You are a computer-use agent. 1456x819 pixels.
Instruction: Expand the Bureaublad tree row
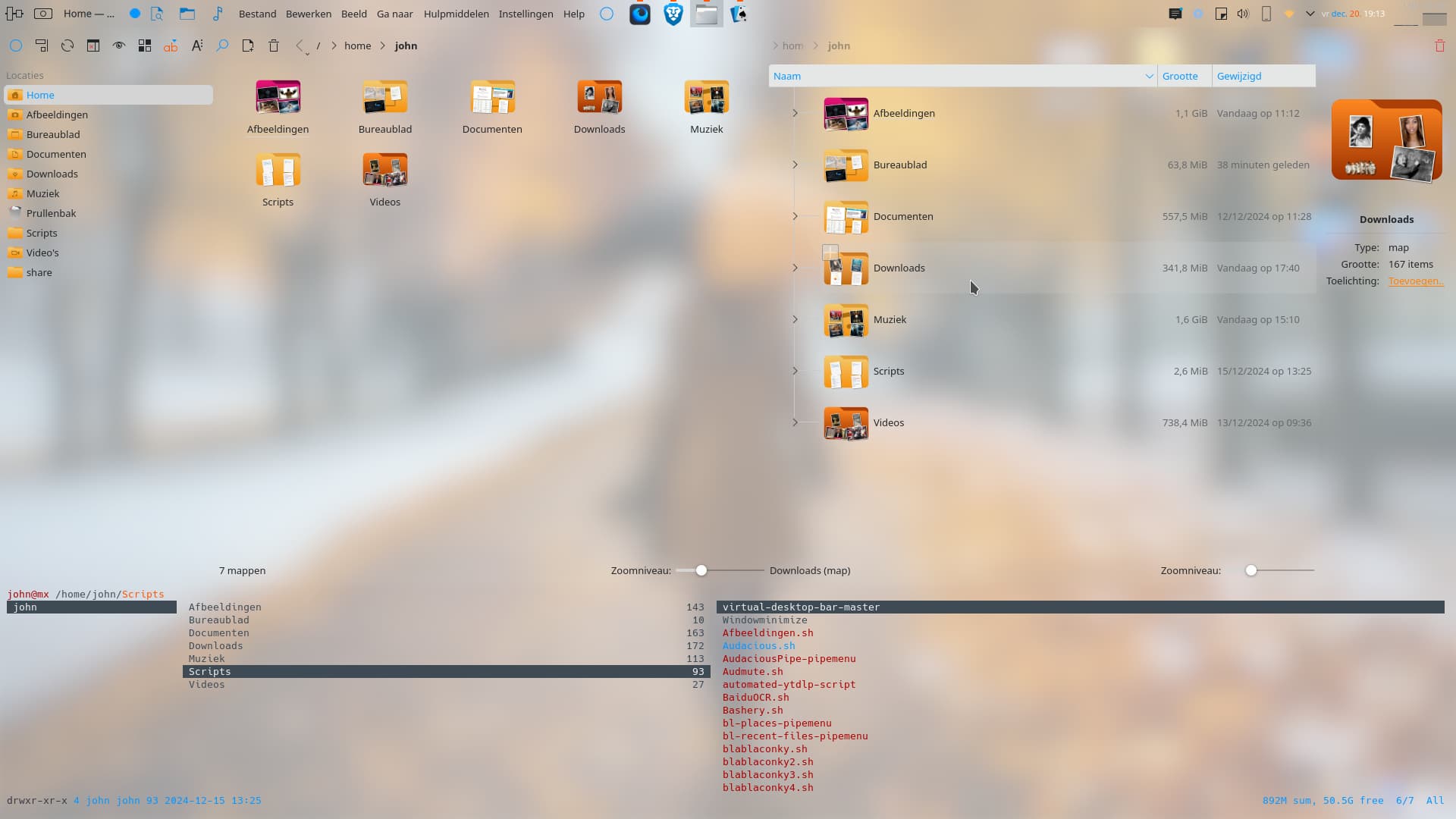click(x=795, y=165)
